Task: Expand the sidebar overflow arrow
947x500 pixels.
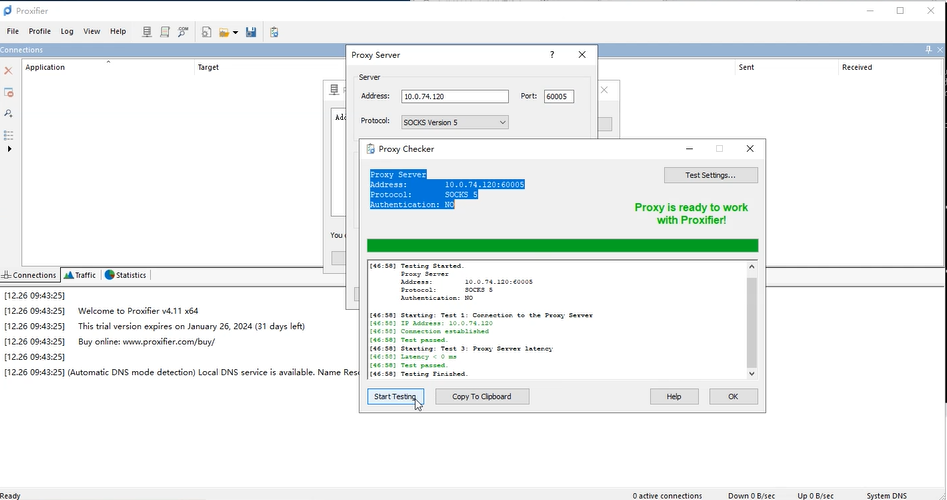Action: click(9, 149)
